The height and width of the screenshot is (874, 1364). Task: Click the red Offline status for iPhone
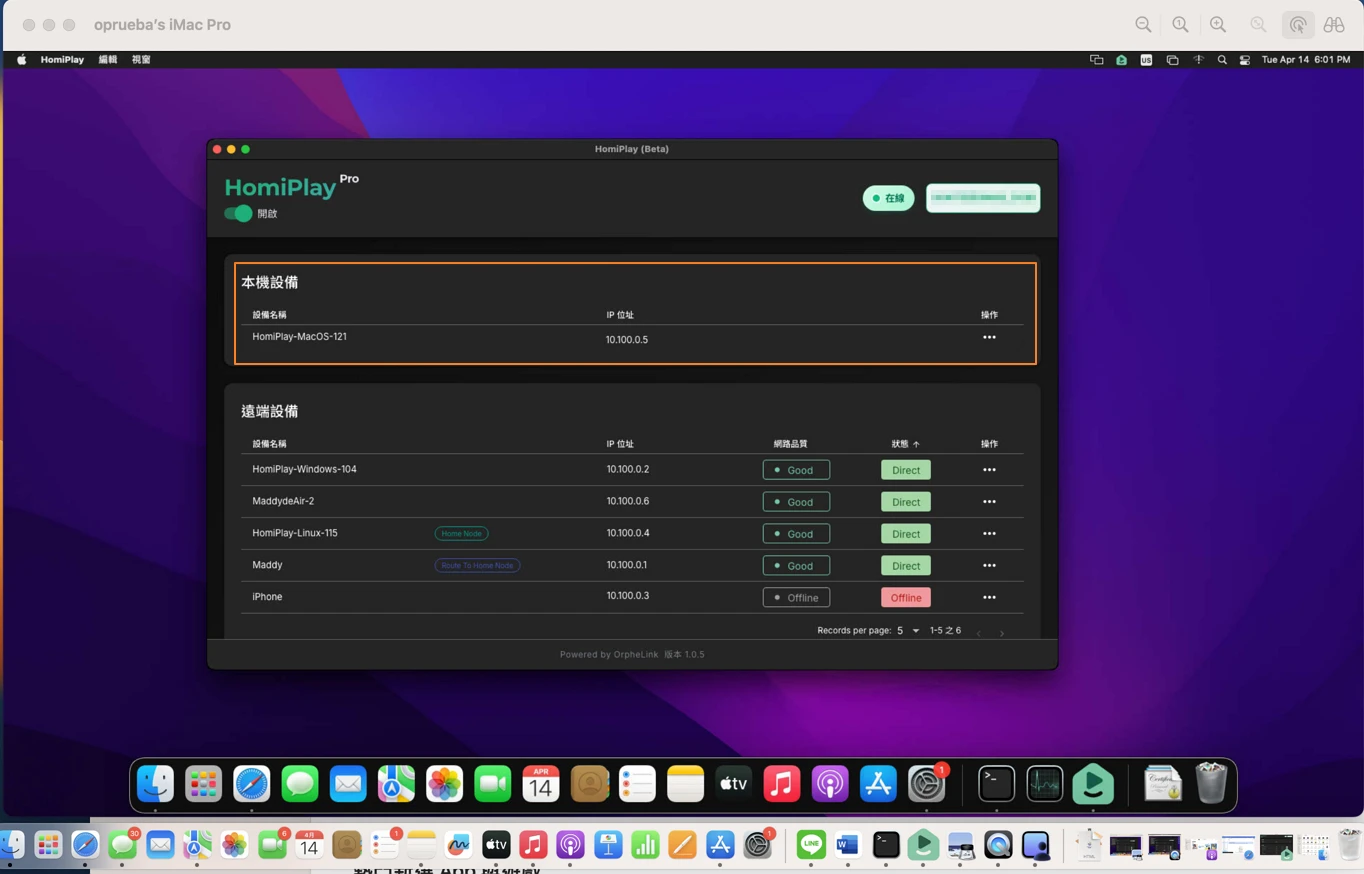click(x=905, y=598)
